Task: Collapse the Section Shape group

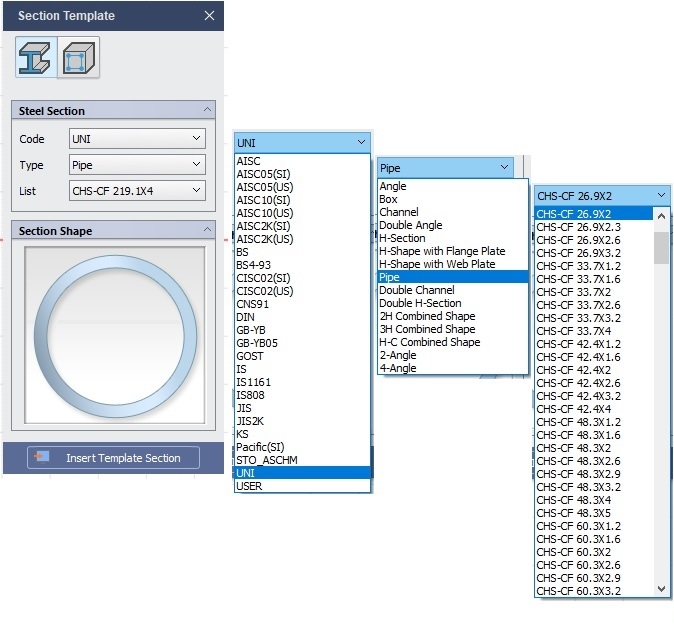Action: click(x=207, y=230)
